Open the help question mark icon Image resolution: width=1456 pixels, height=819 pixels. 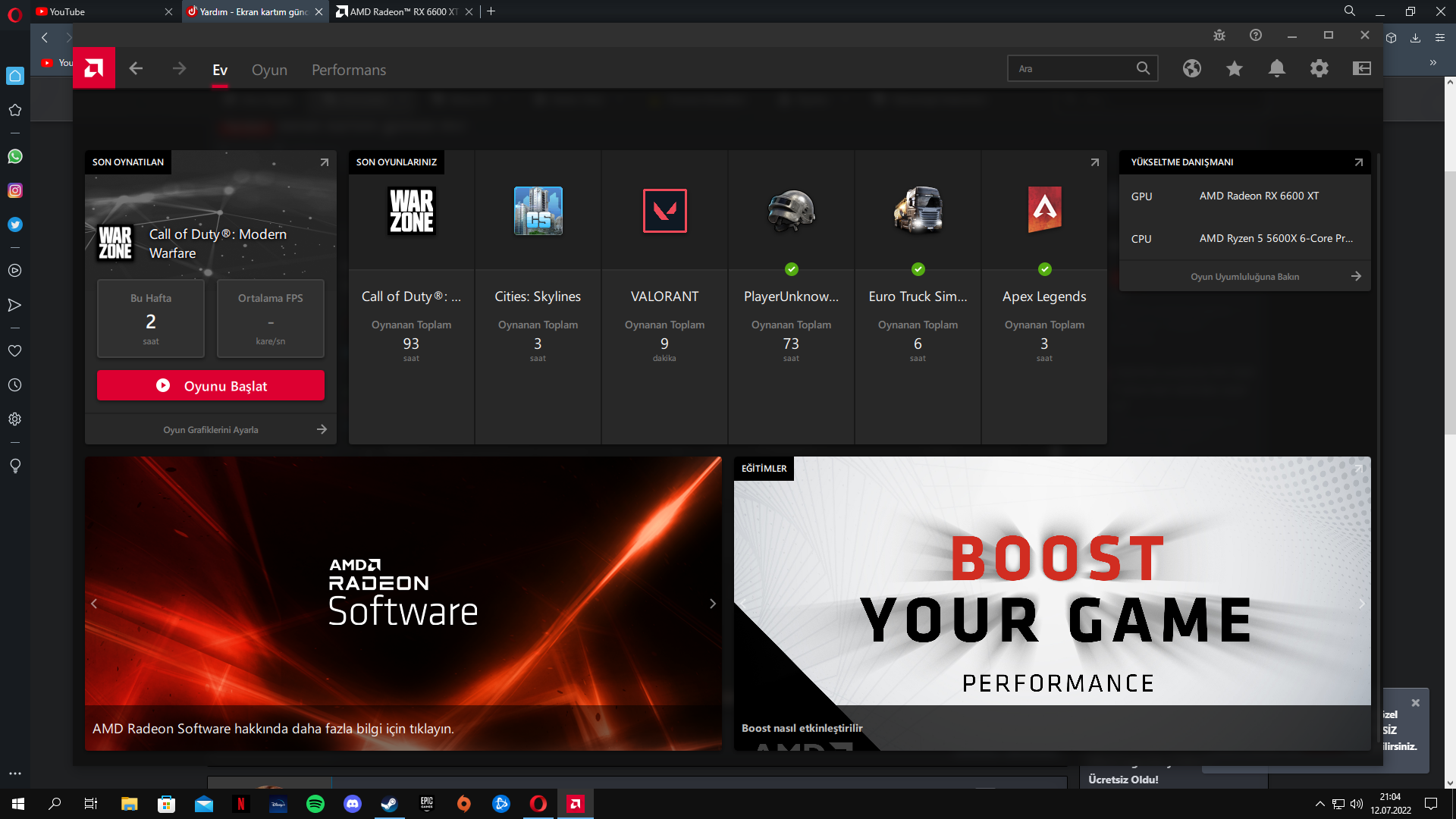coord(1256,36)
